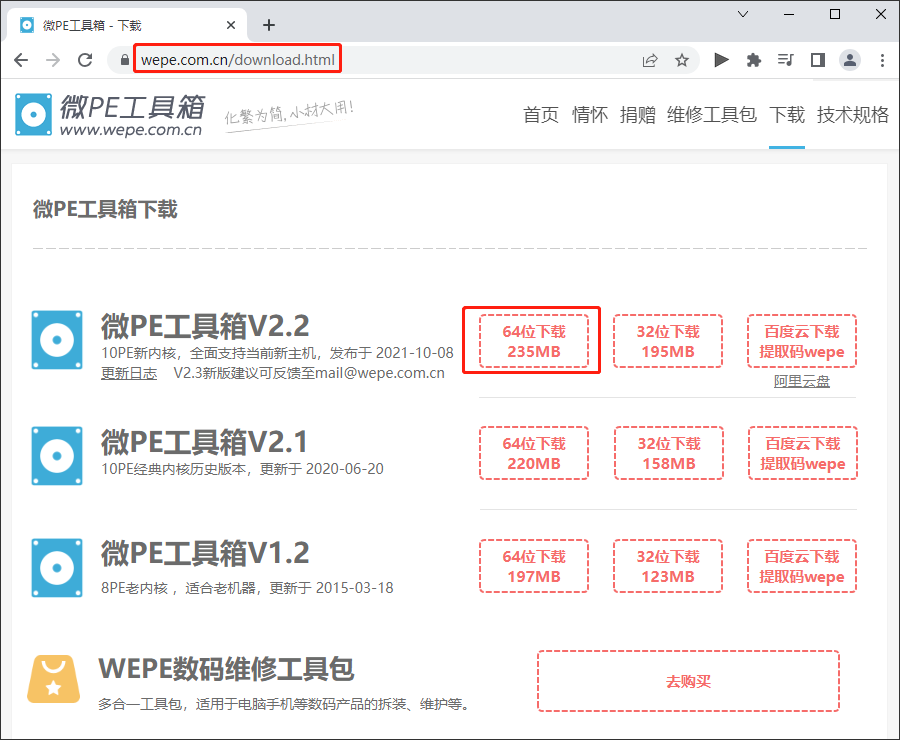The width and height of the screenshot is (900, 740).
Task: Open the 阿里云盘 link
Action: (x=802, y=381)
